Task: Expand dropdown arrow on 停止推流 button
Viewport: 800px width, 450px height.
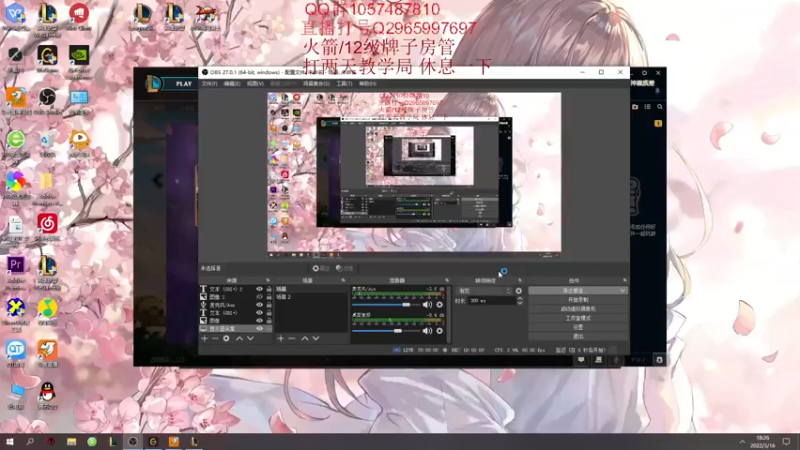Action: click(623, 290)
